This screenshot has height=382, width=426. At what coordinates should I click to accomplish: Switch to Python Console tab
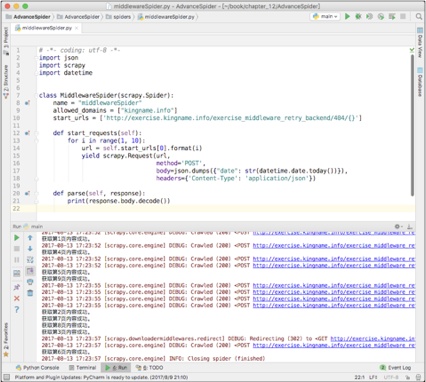point(37,367)
